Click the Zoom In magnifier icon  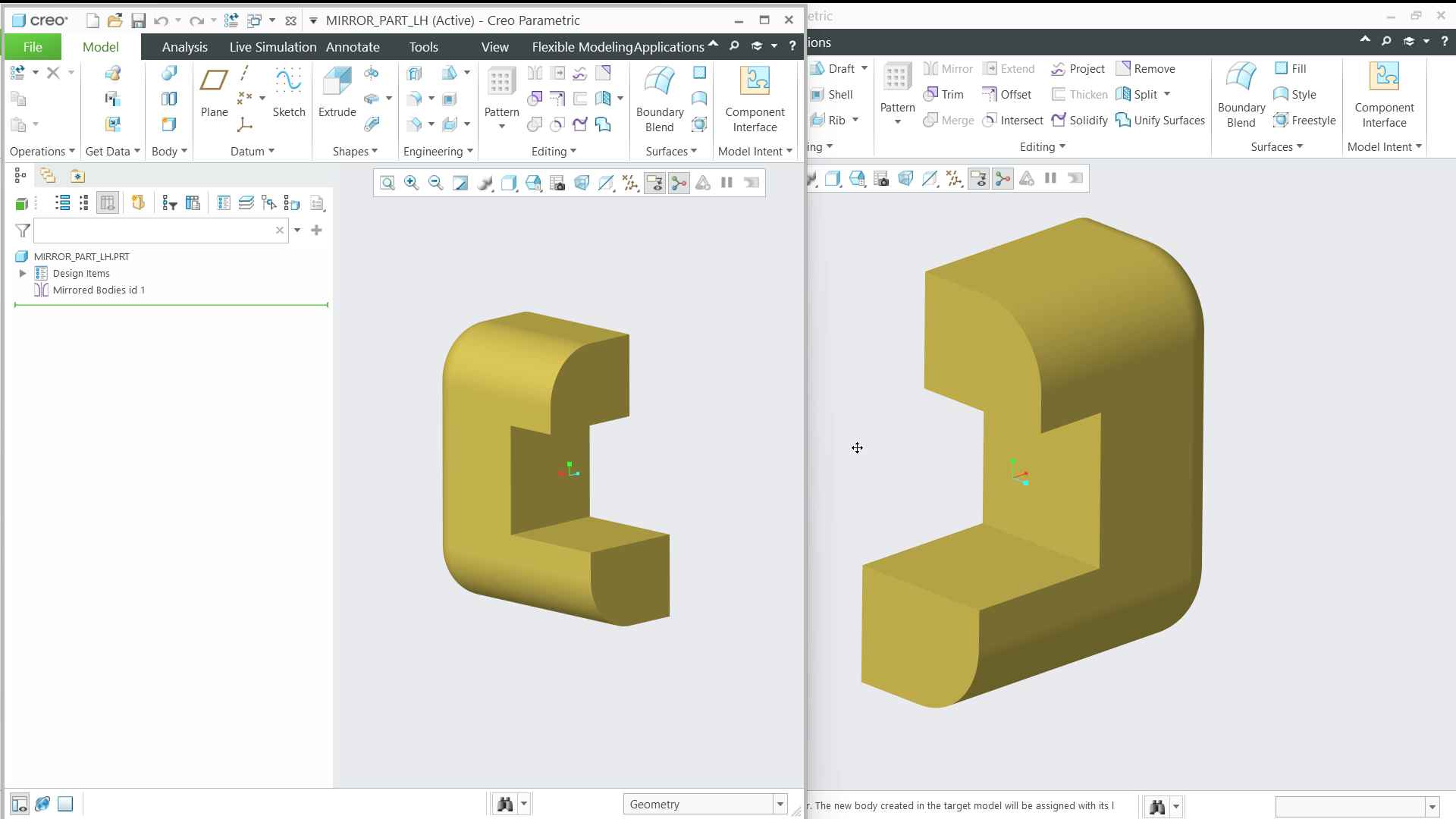tap(412, 183)
